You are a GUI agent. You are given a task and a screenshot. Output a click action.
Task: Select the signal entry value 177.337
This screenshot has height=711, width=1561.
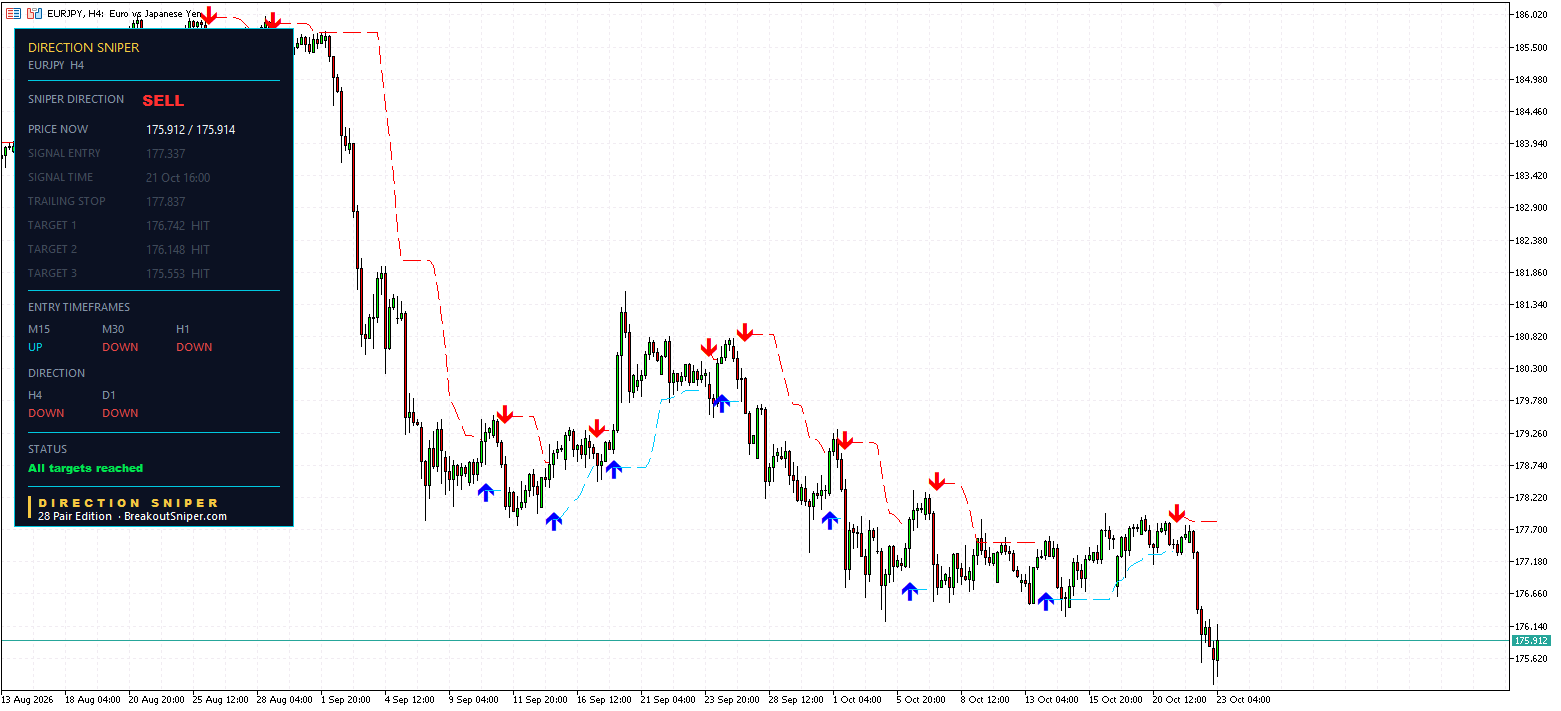click(x=166, y=153)
